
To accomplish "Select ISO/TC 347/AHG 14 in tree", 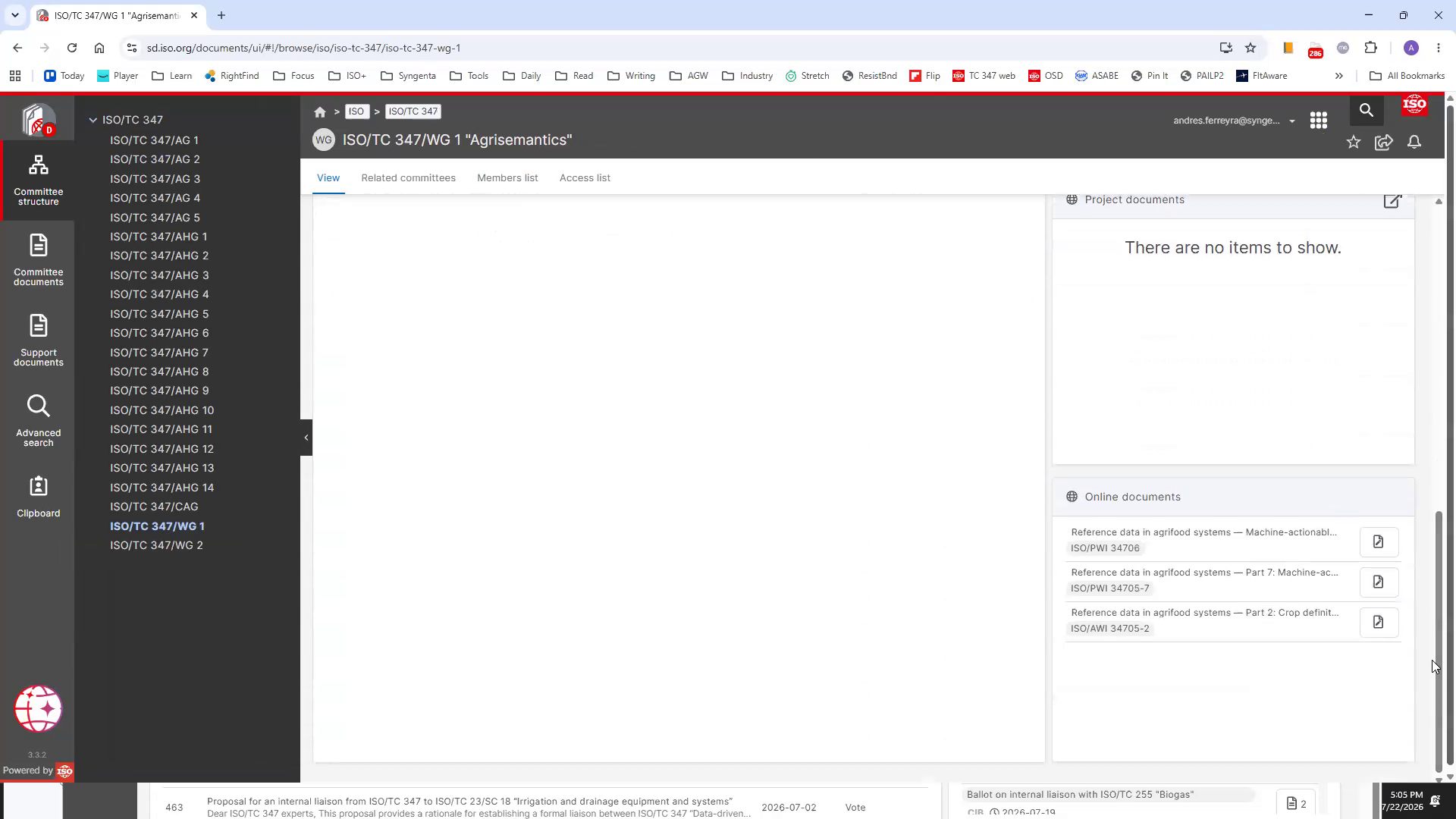I will 162,488.
